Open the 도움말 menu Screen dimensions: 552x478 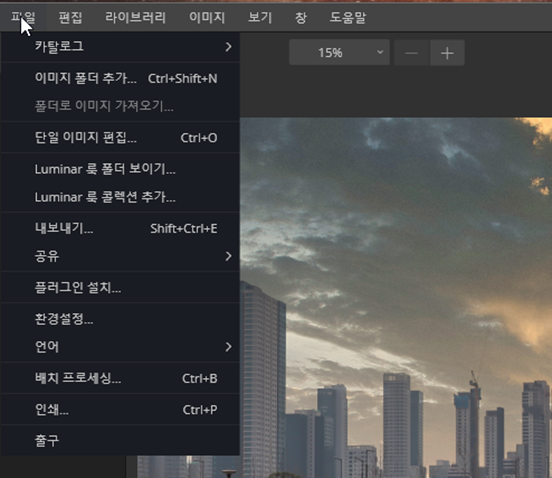tap(348, 18)
